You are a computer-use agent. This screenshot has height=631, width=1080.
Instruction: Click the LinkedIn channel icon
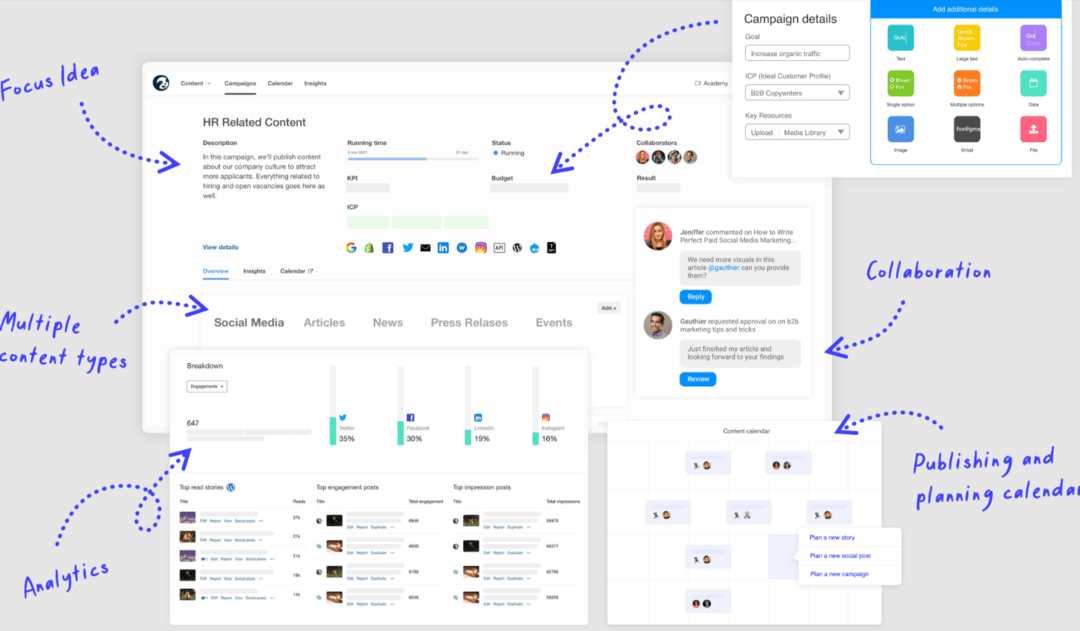(x=443, y=247)
